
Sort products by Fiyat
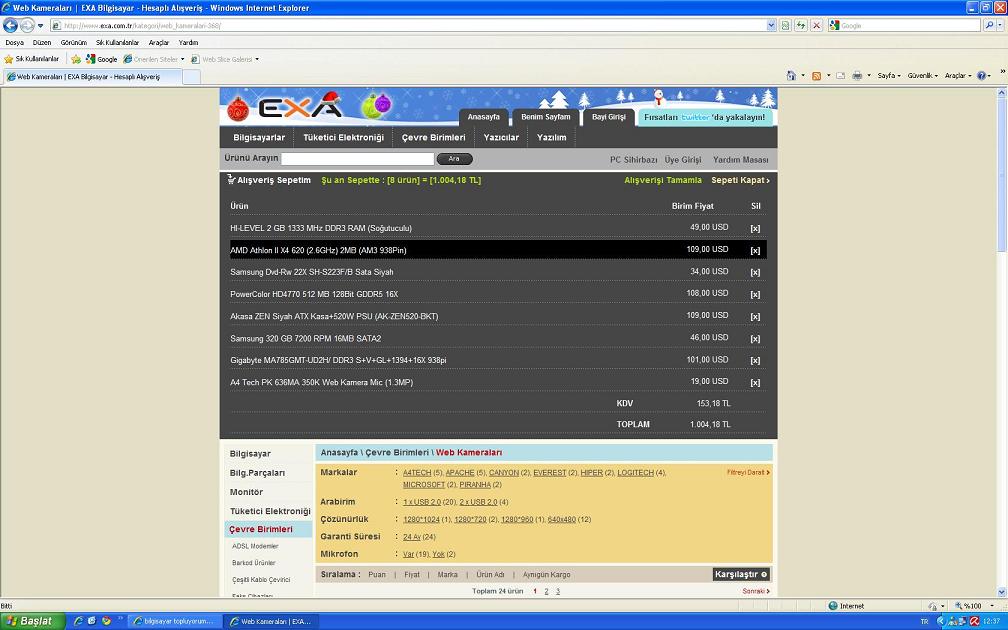pos(411,575)
